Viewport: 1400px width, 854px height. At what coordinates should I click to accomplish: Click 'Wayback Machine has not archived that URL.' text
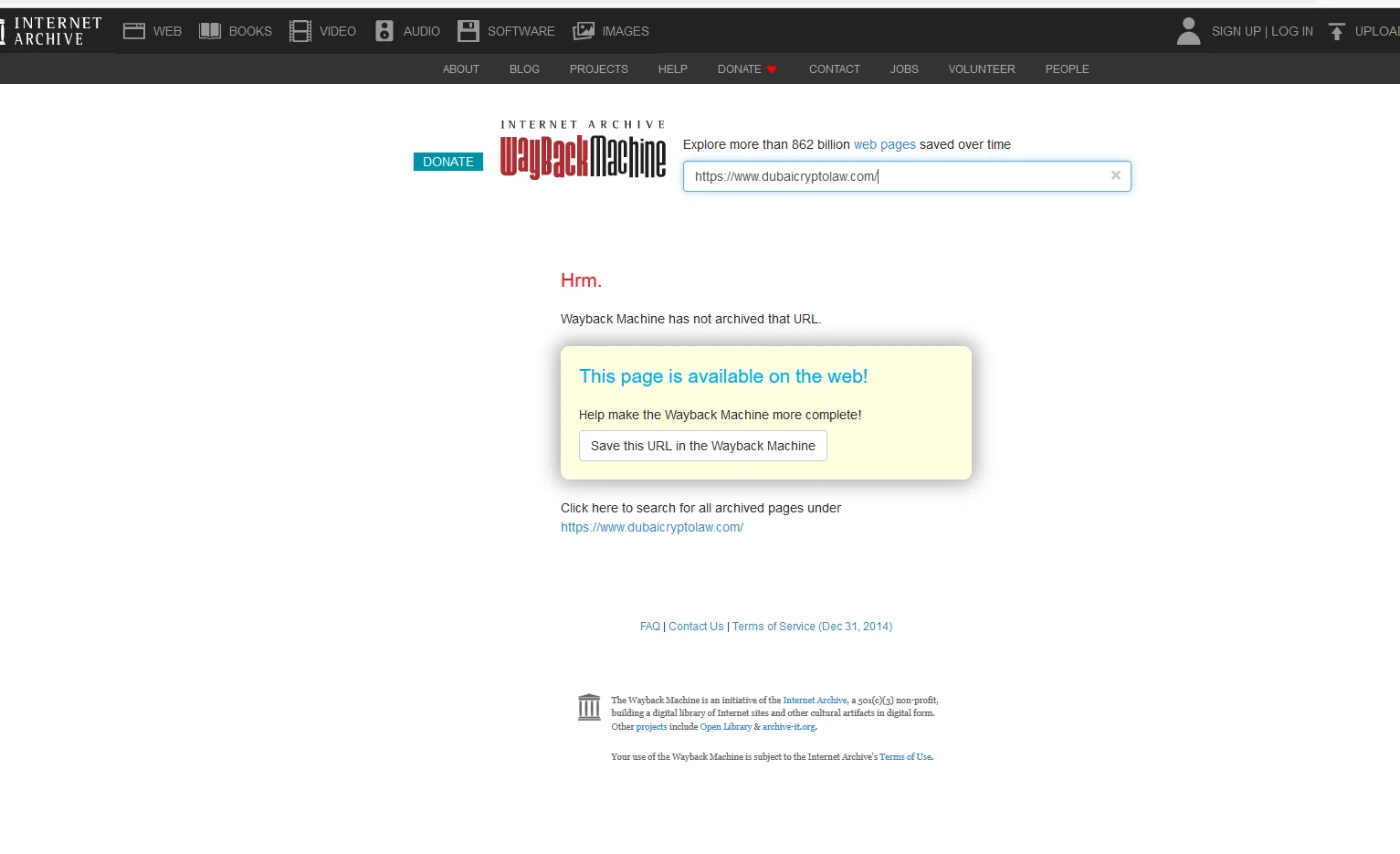coord(691,319)
